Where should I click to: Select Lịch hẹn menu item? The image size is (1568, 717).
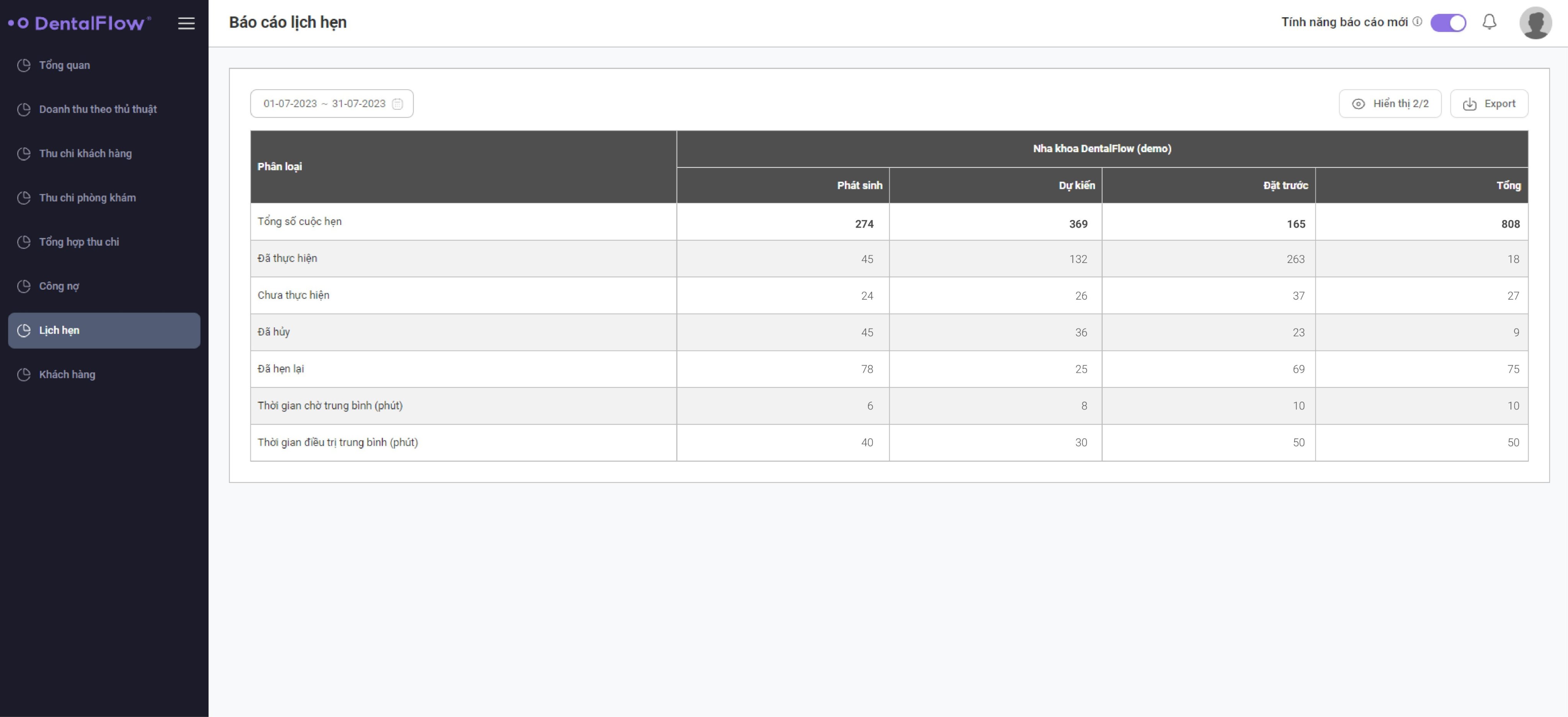tap(104, 330)
